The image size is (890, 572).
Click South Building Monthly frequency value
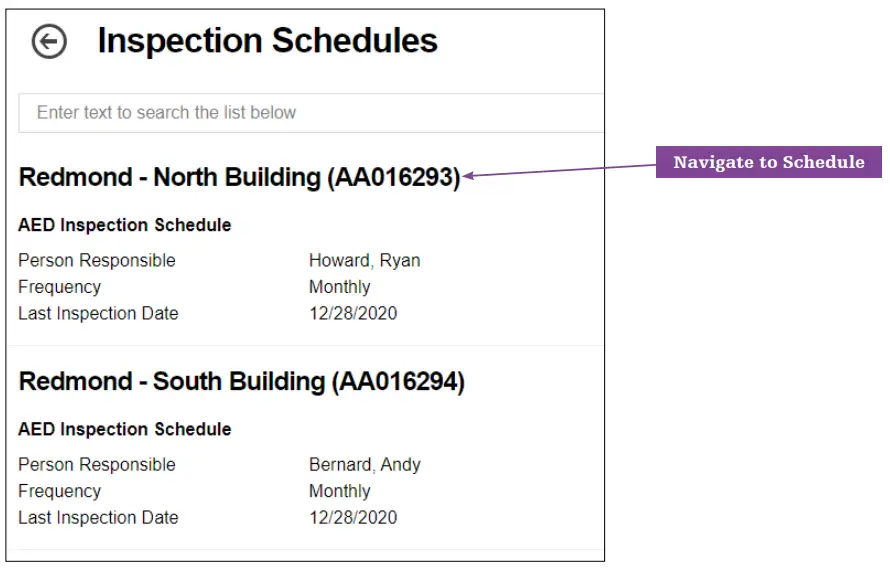coord(339,491)
